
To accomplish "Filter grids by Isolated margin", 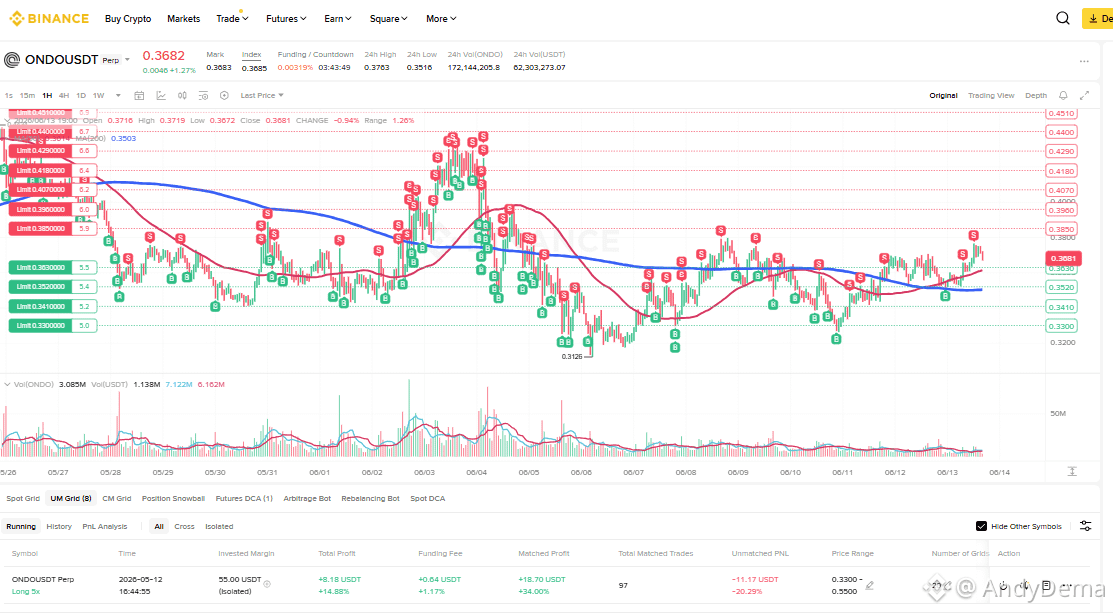I will point(219,526).
